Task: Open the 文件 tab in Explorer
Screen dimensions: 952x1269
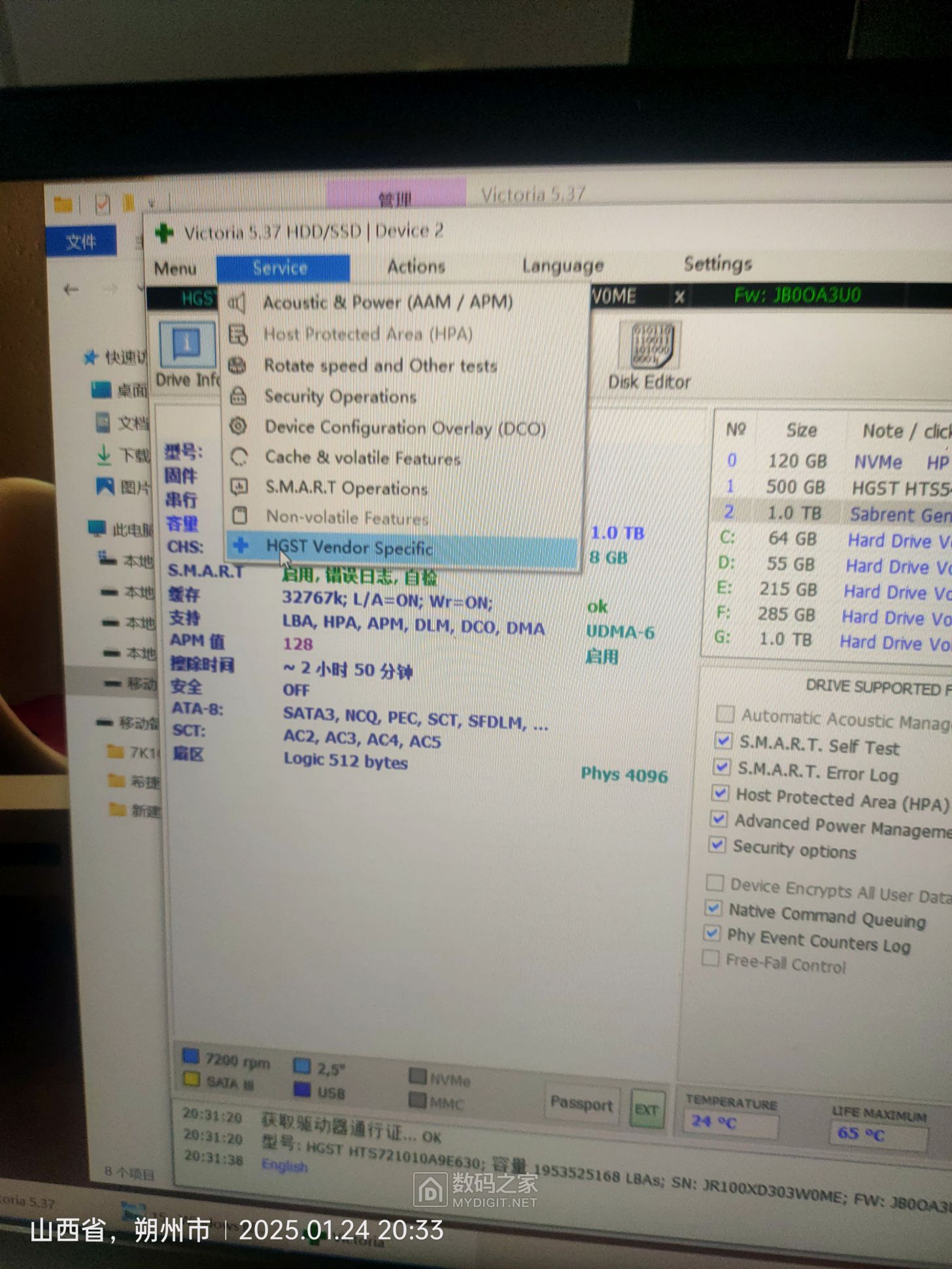Action: pyautogui.click(x=81, y=243)
